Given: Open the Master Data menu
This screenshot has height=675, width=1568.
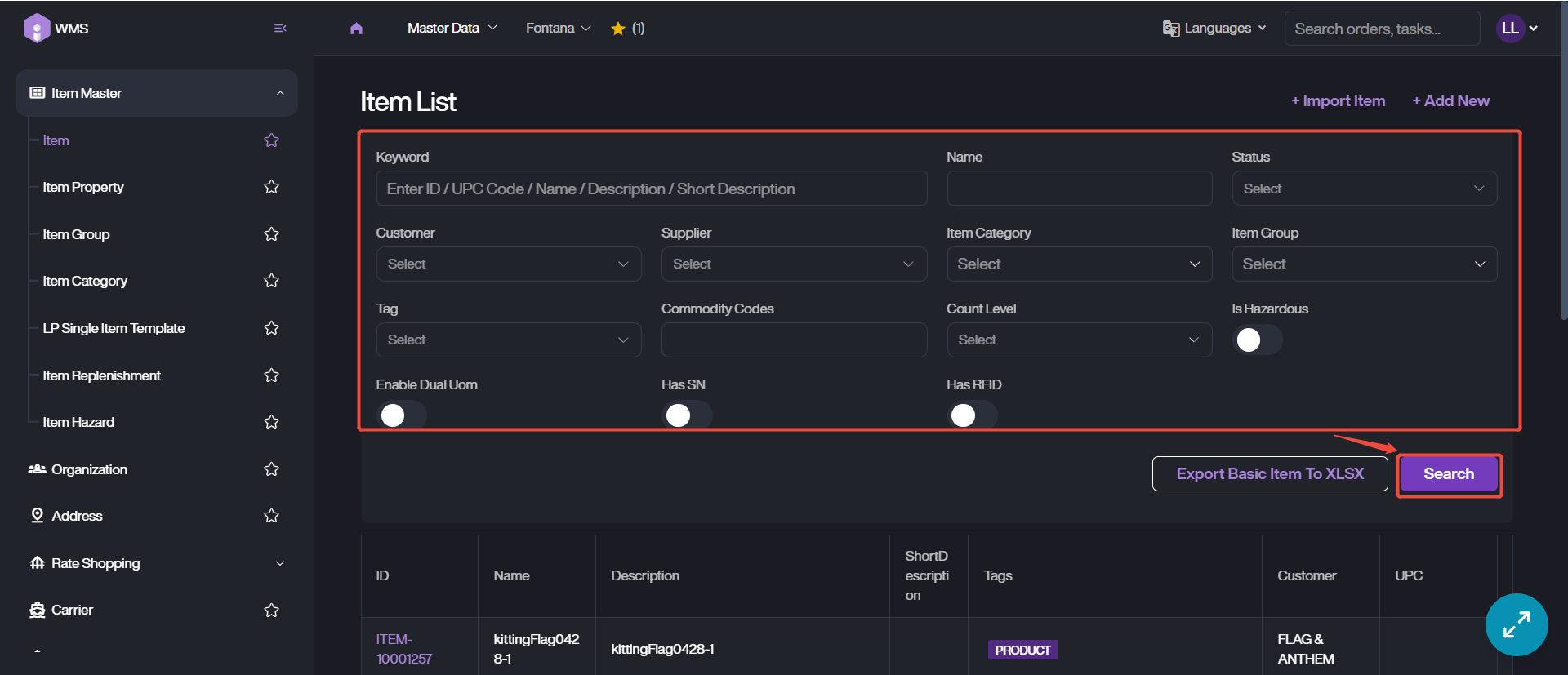Looking at the screenshot, I should pyautogui.click(x=452, y=29).
